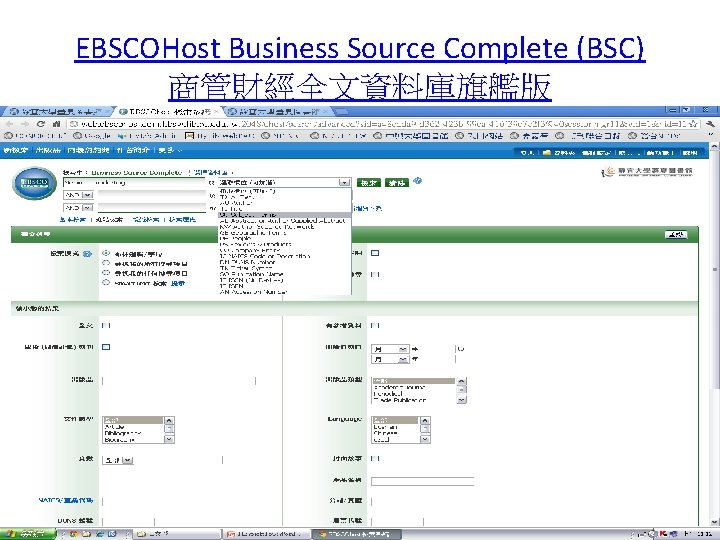Viewport: 720px width, 540px height.
Task: Open the folder icon in the top blue bar
Action: coord(546,152)
